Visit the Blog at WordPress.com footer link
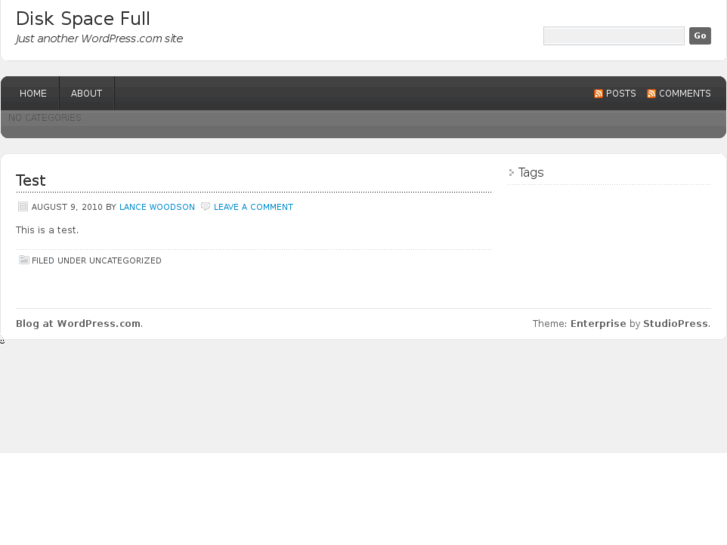The width and height of the screenshot is (727, 545). point(78,324)
